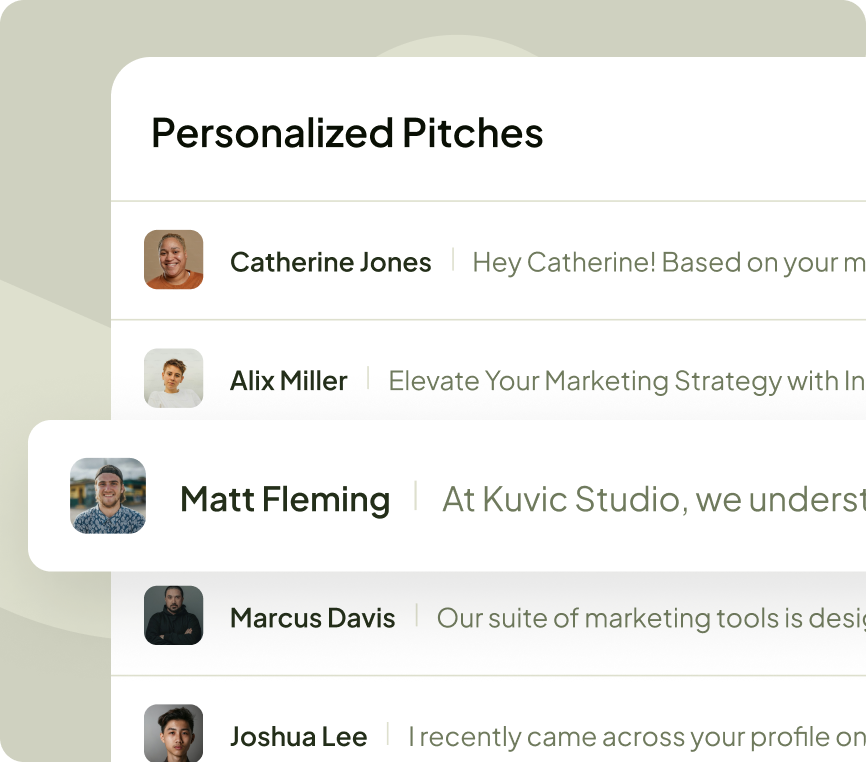This screenshot has width=866, height=762.
Task: Select the Catherine Jones list row
Action: (488, 261)
